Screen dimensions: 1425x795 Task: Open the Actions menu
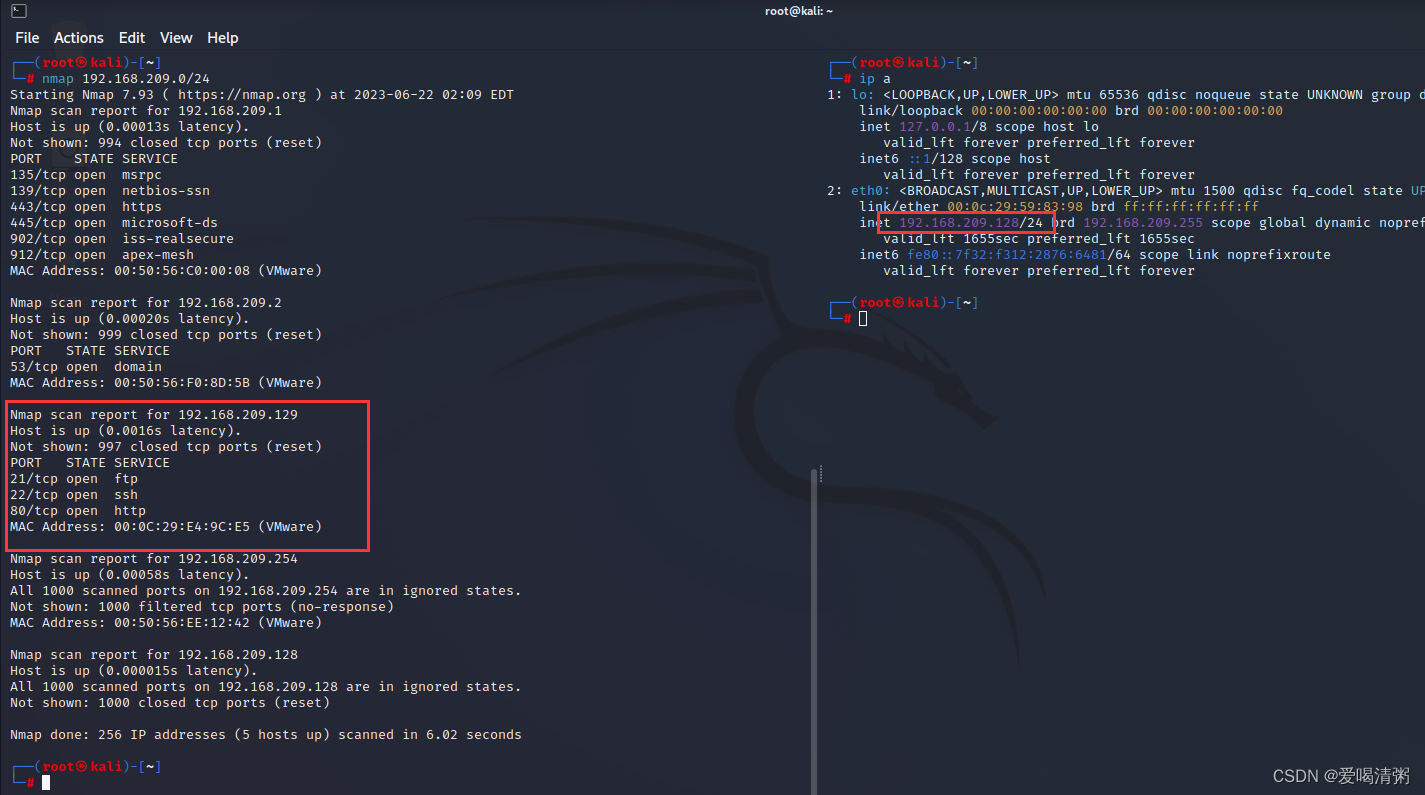coord(79,37)
